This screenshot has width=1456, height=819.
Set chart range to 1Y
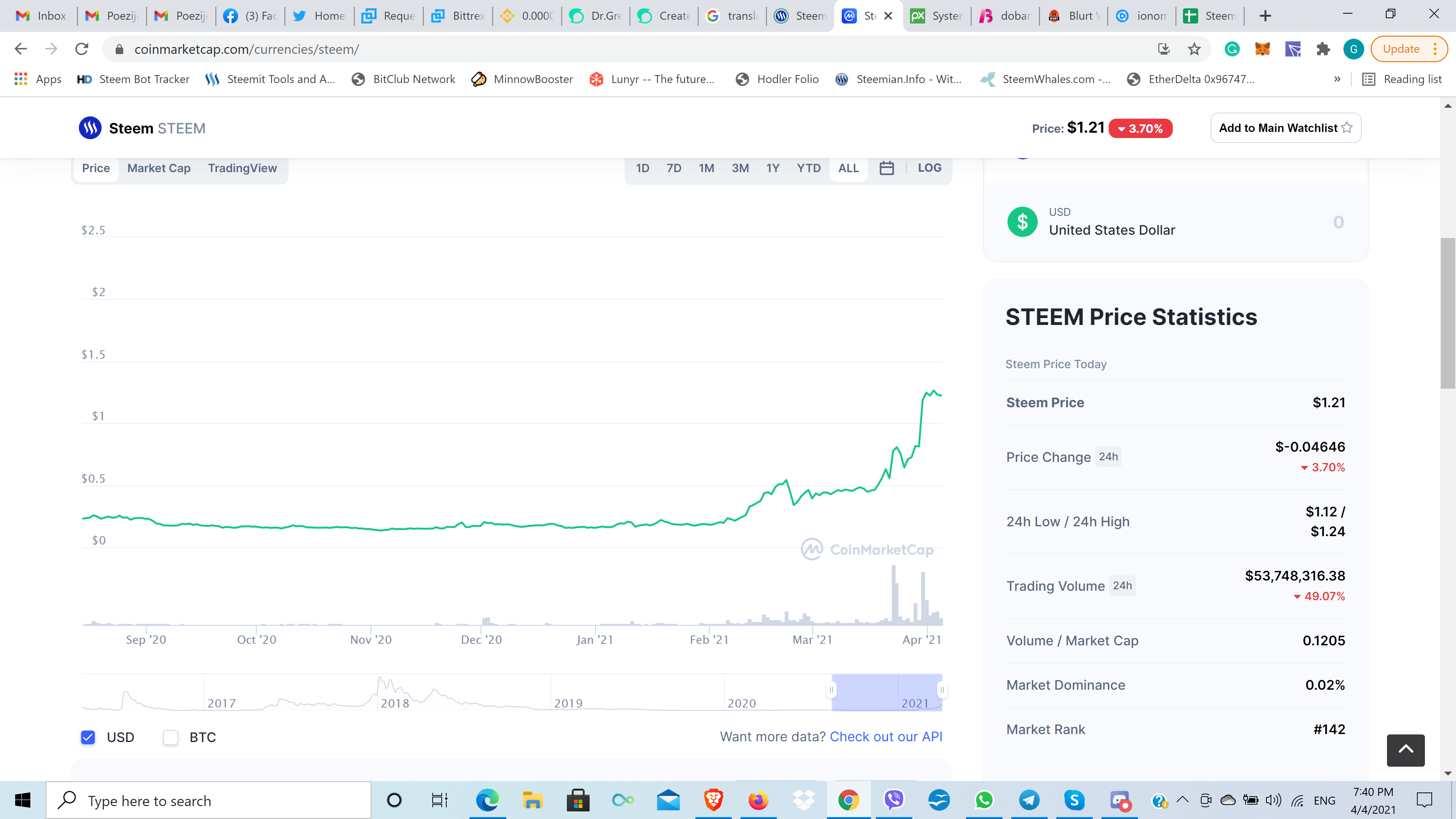coord(773,168)
